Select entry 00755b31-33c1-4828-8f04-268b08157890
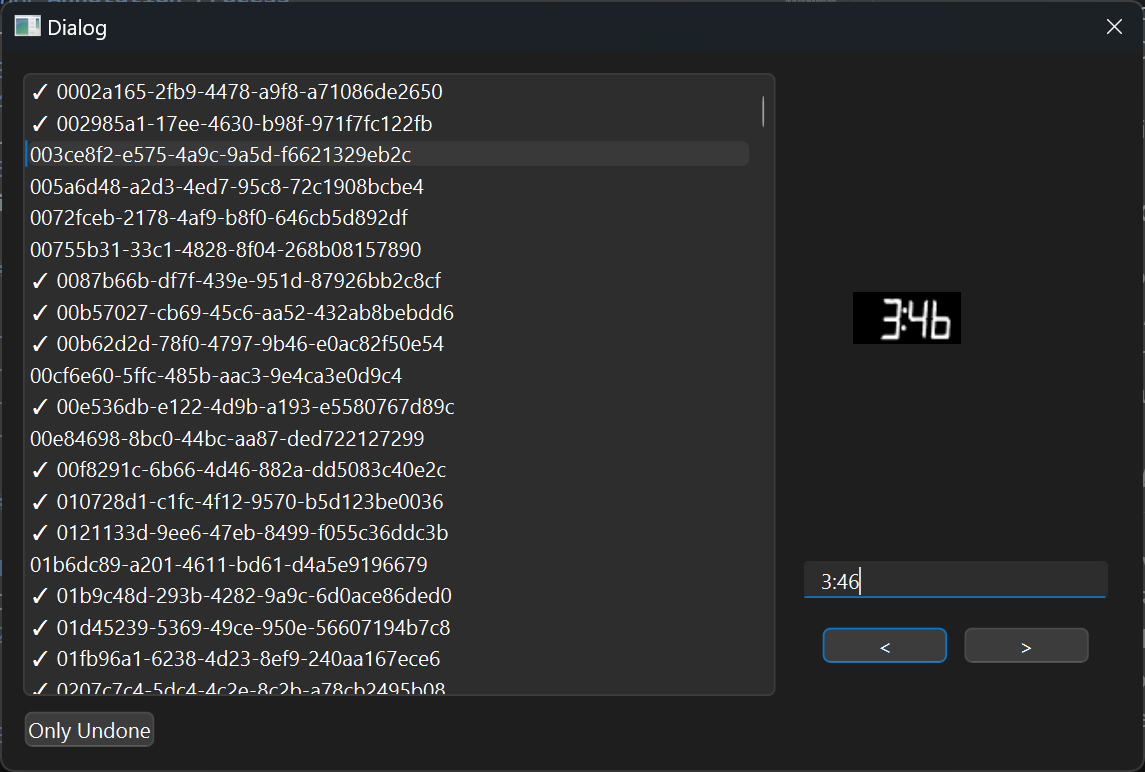 tap(388, 249)
